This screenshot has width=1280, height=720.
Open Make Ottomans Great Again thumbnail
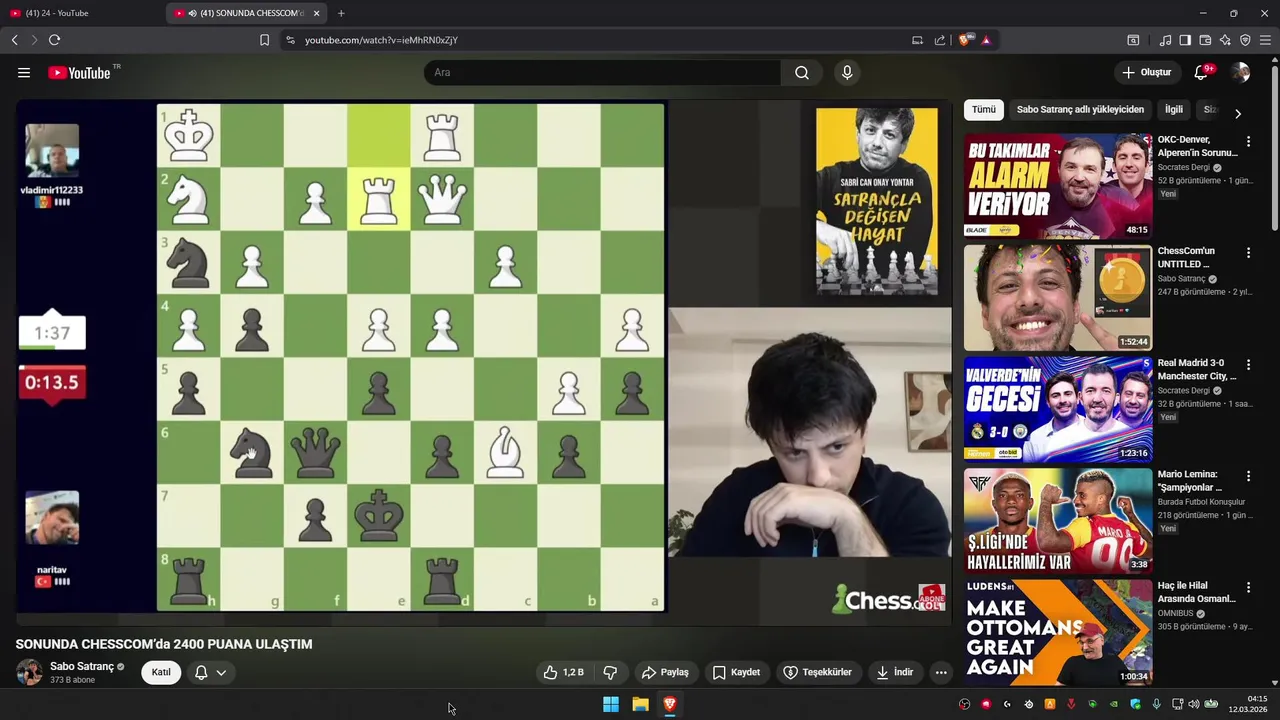tap(1058, 632)
